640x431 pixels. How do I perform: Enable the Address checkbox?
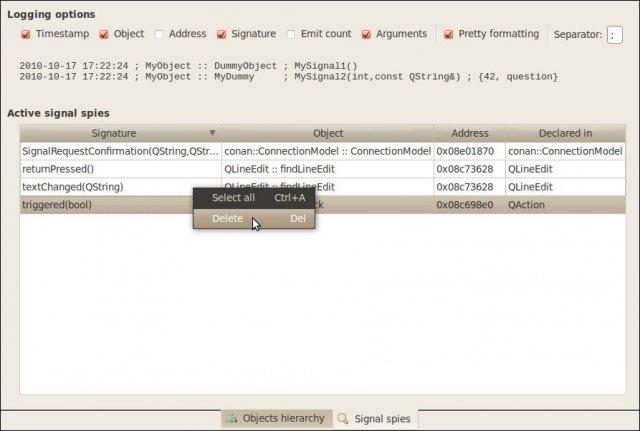point(159,34)
